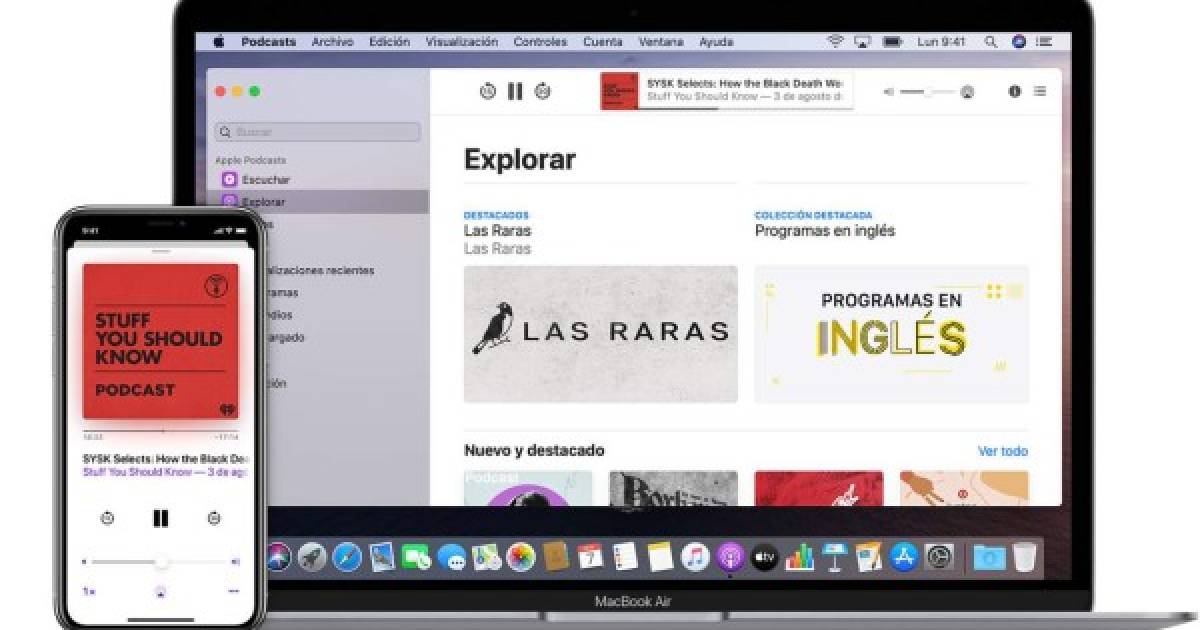Viewport: 1200px width, 630px height.
Task: Open episode info icon in Mac toolbar
Action: (x=1015, y=91)
